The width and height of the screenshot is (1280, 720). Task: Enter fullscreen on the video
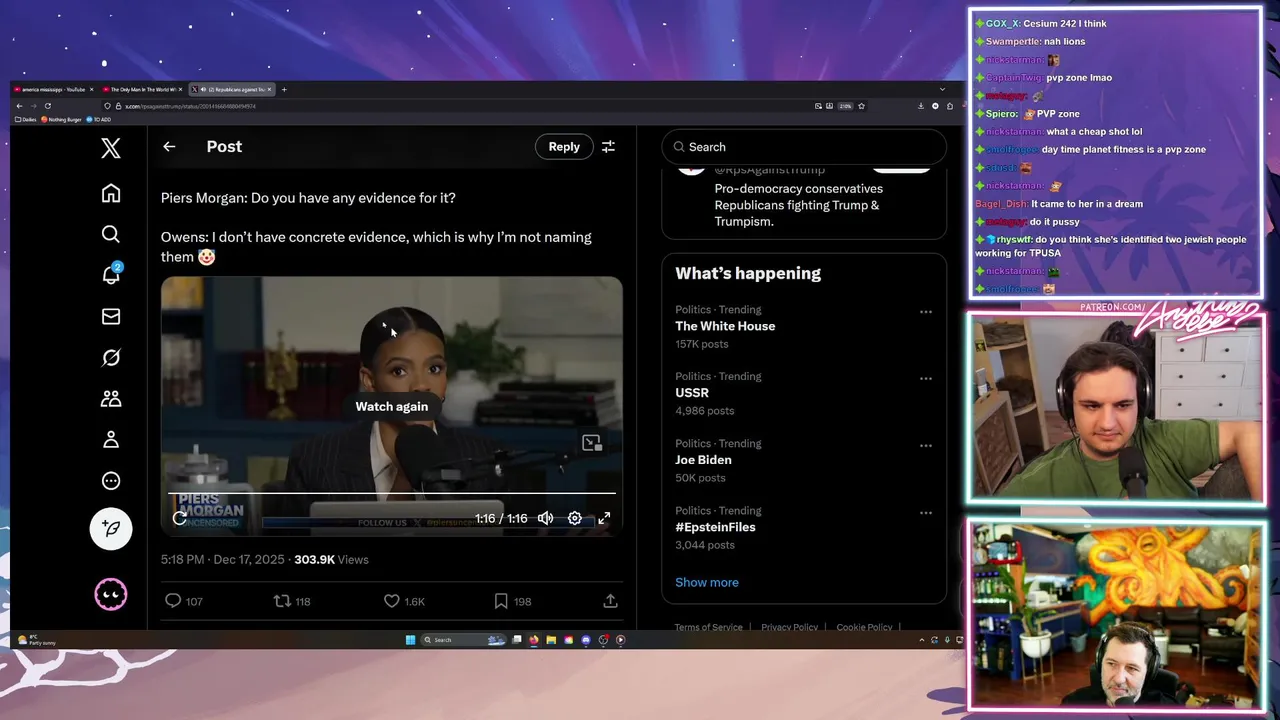tap(604, 518)
